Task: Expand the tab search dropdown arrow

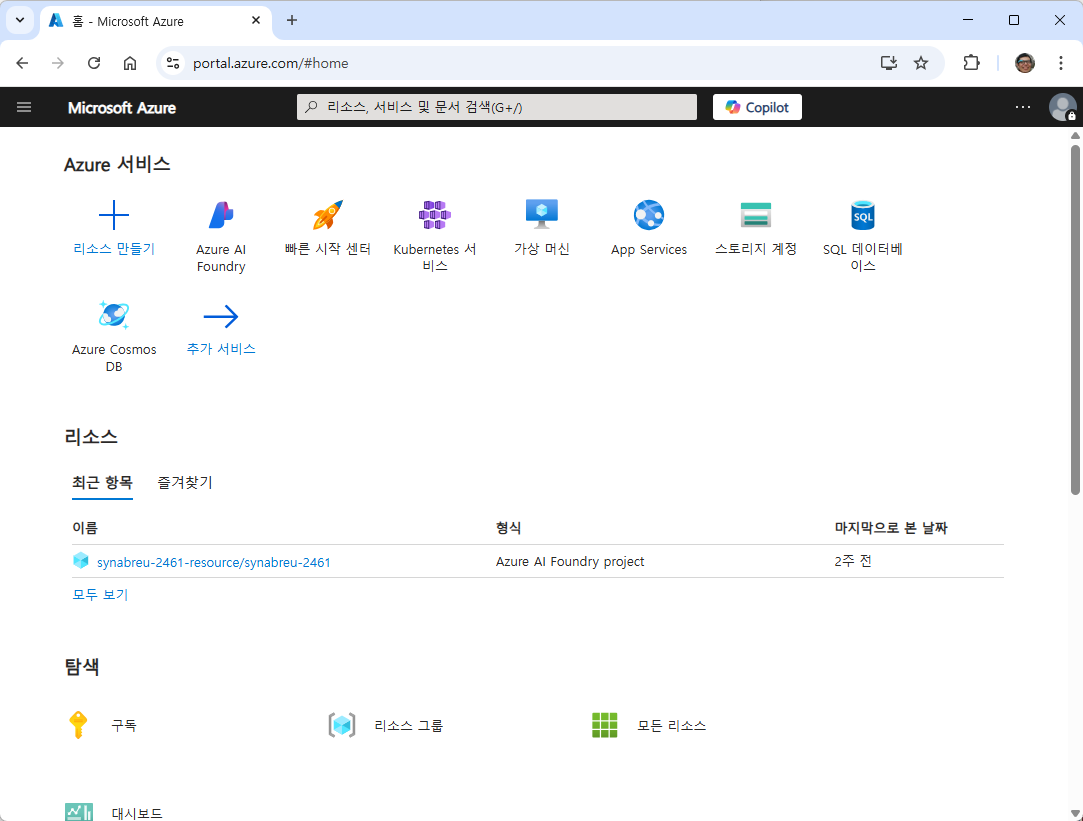Action: (x=20, y=20)
